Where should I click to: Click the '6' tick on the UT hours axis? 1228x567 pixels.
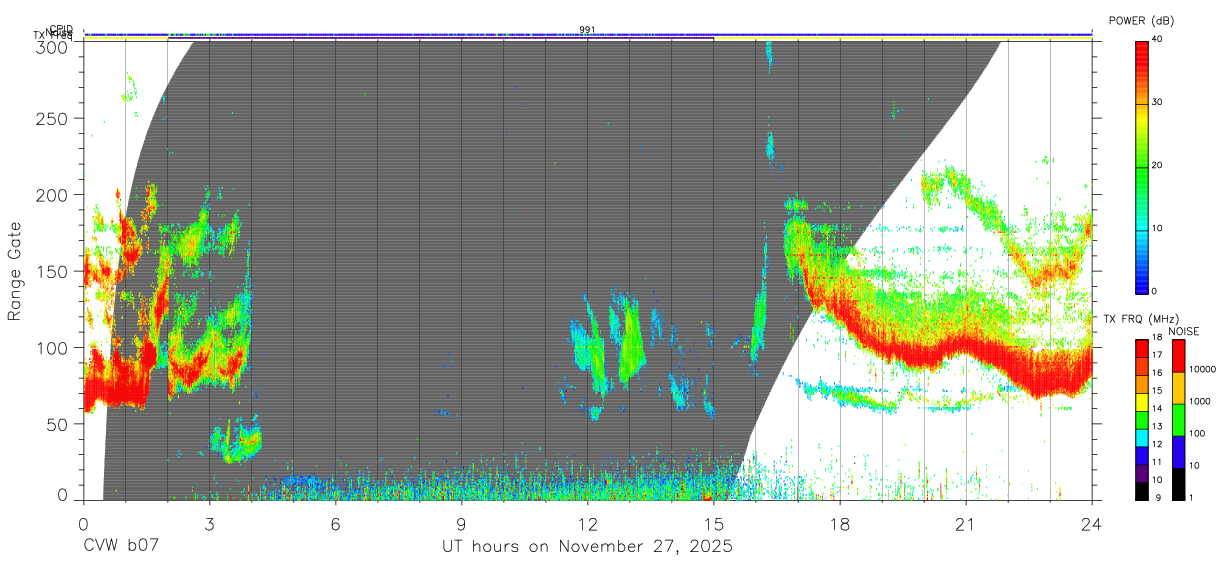click(x=335, y=524)
